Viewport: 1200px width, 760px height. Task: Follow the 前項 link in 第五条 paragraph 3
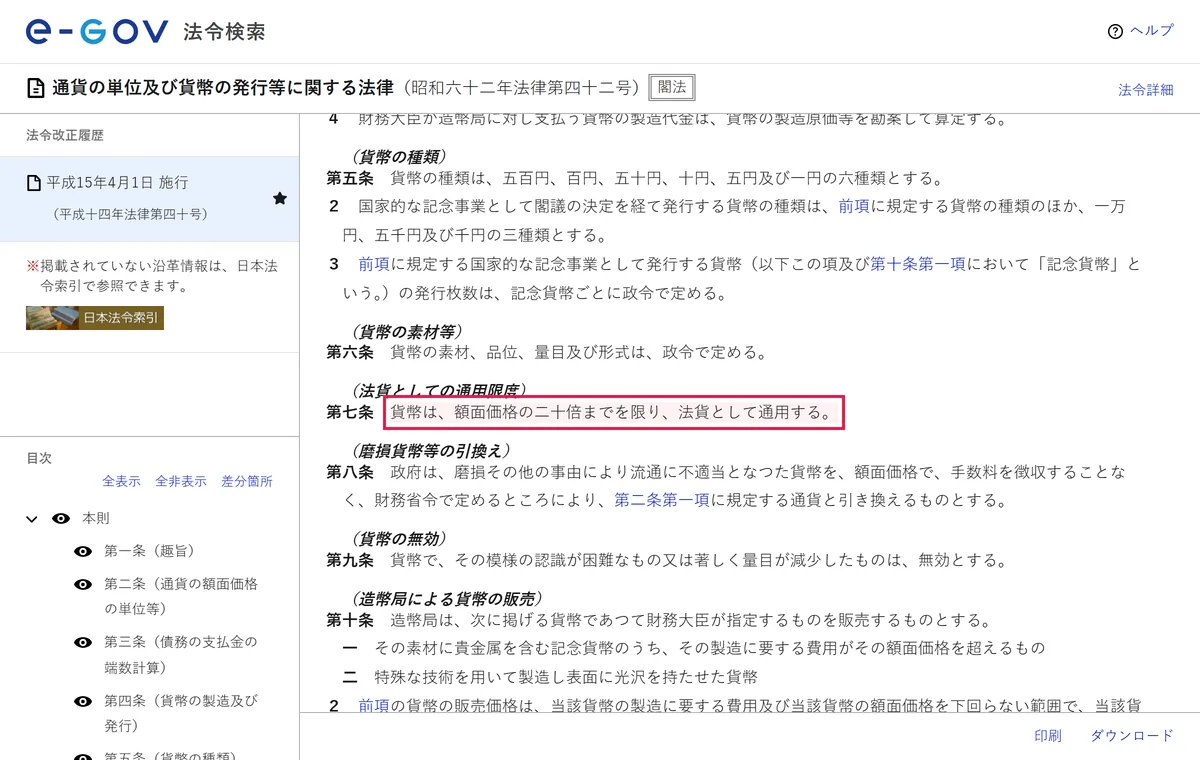pyautogui.click(x=374, y=265)
